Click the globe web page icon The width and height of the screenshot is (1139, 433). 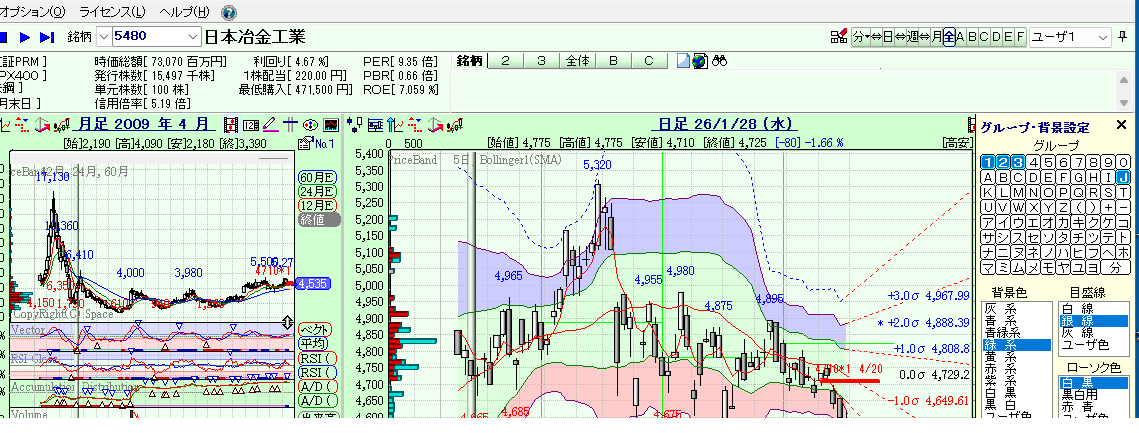700,60
